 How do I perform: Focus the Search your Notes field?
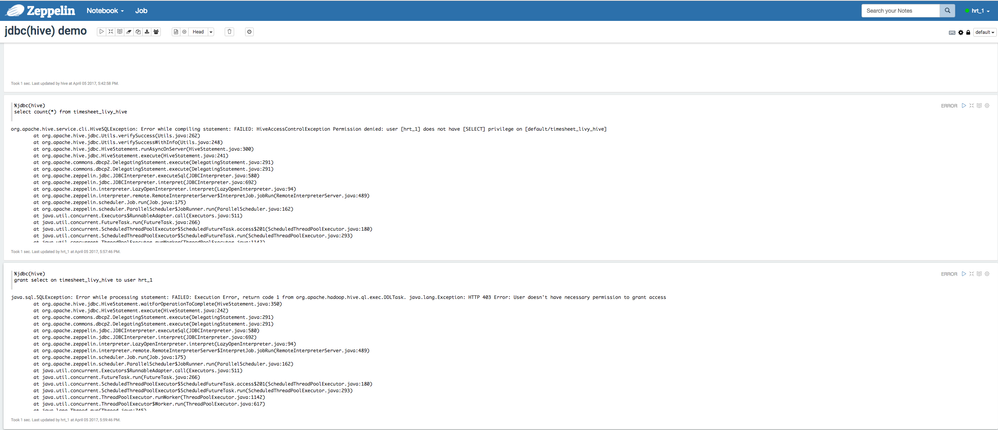pos(901,11)
